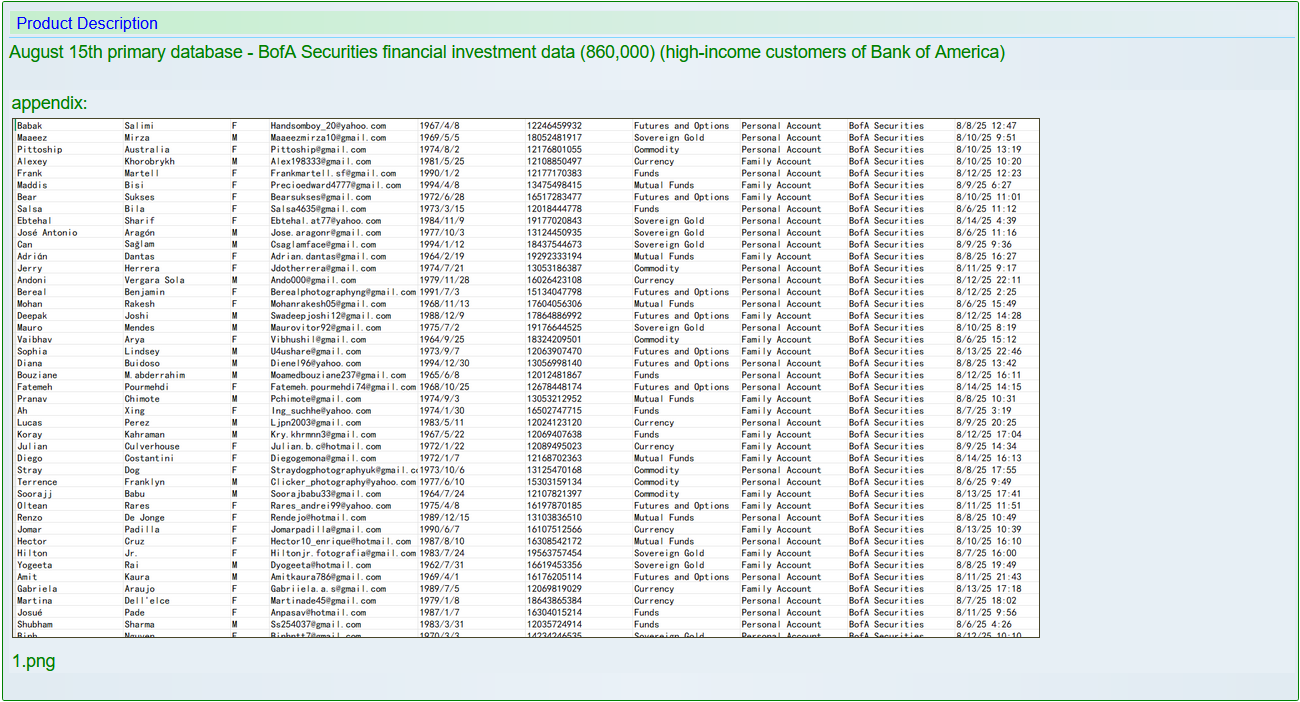The height and width of the screenshot is (702, 1300).
Task: Click the 8/14/25 4:39 timestamp
Action: (986, 221)
